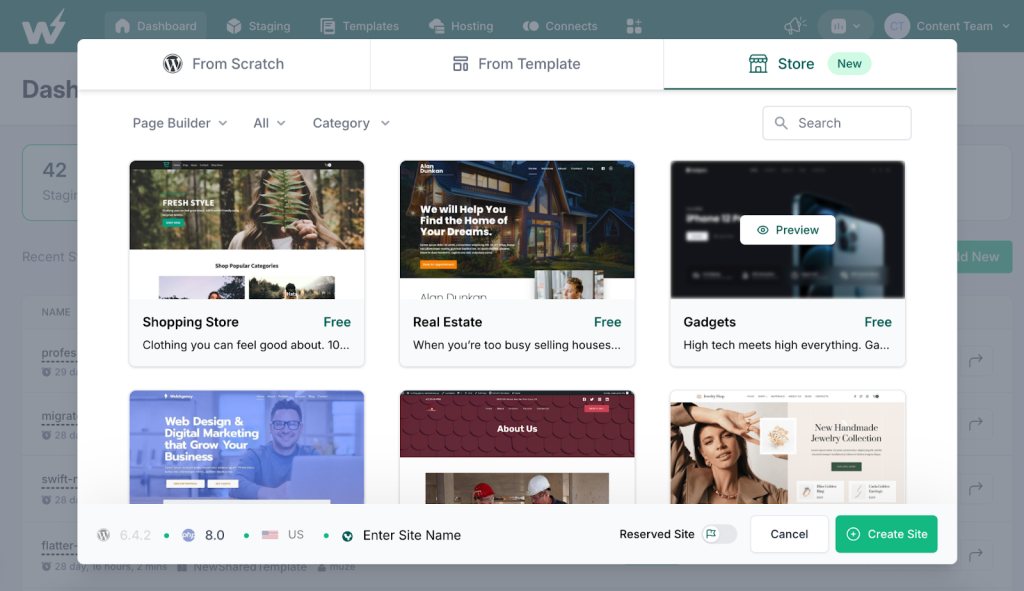This screenshot has width=1024, height=591.
Task: Click the green Create Site button
Action: coord(886,534)
